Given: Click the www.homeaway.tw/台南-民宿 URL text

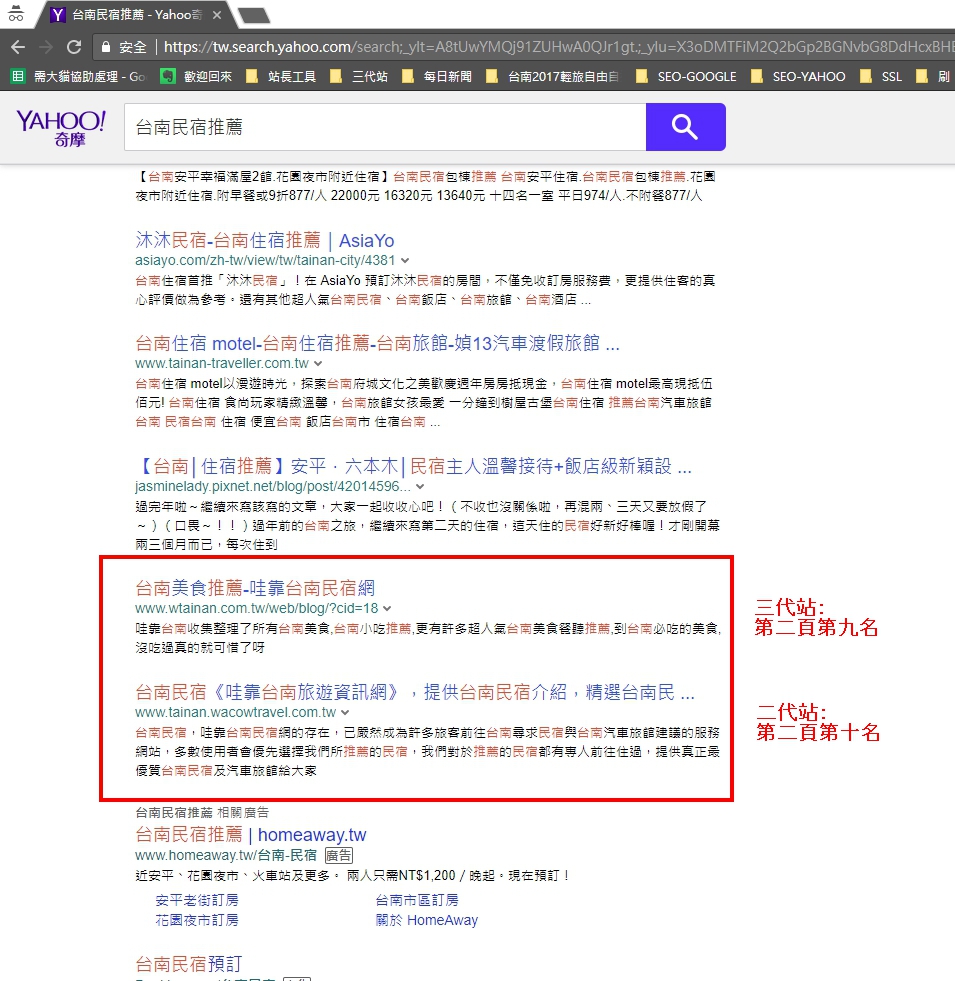Looking at the screenshot, I should pyautogui.click(x=226, y=855).
